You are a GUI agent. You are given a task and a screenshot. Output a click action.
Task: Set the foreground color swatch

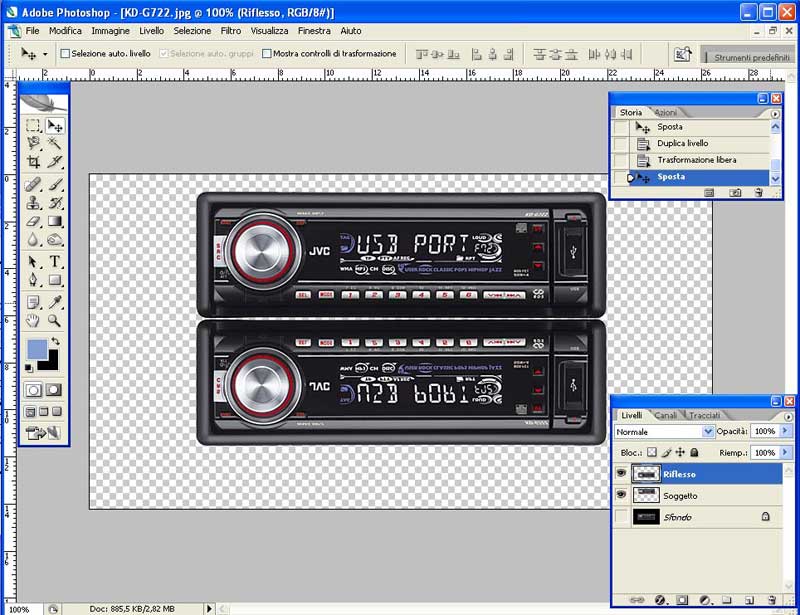pyautogui.click(x=37, y=350)
